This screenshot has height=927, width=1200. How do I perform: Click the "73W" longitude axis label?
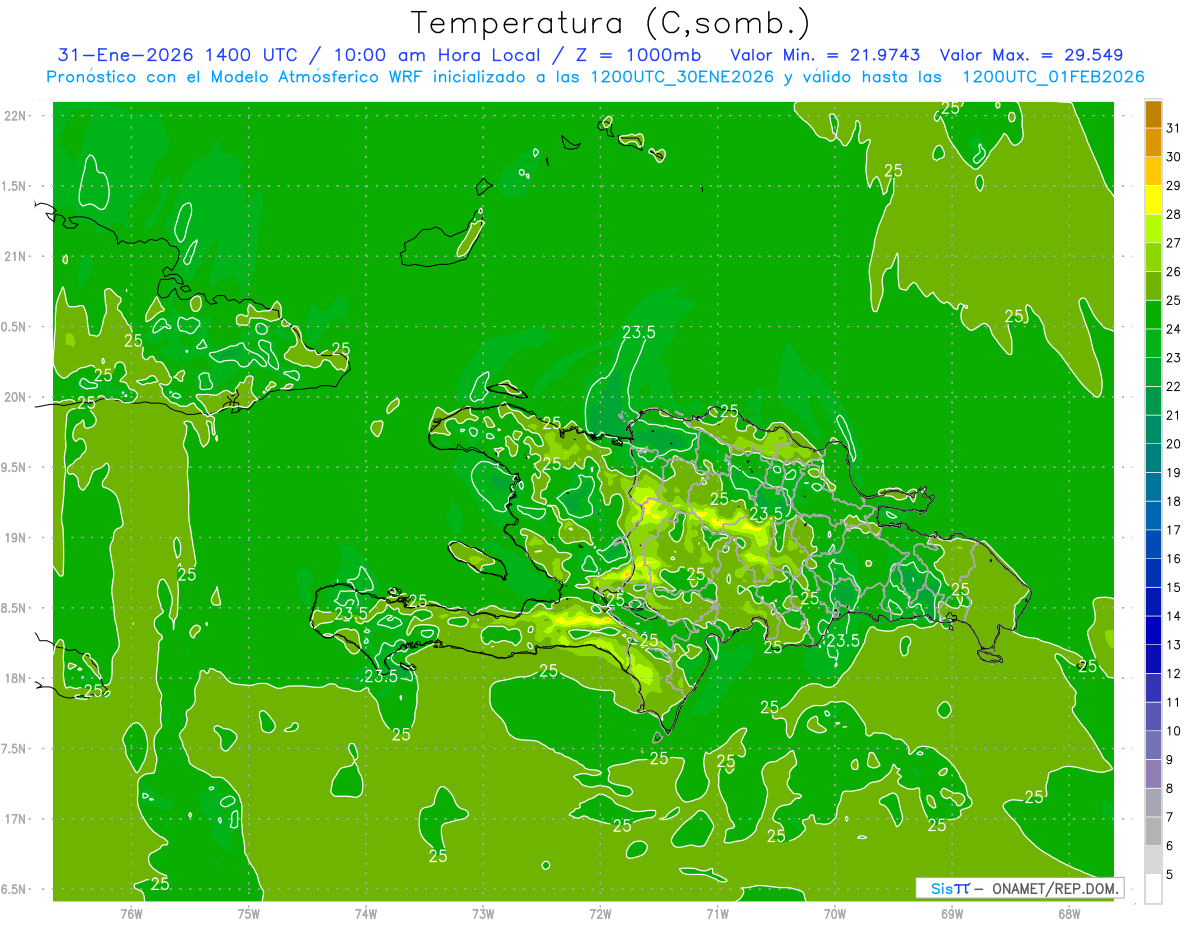tap(483, 914)
